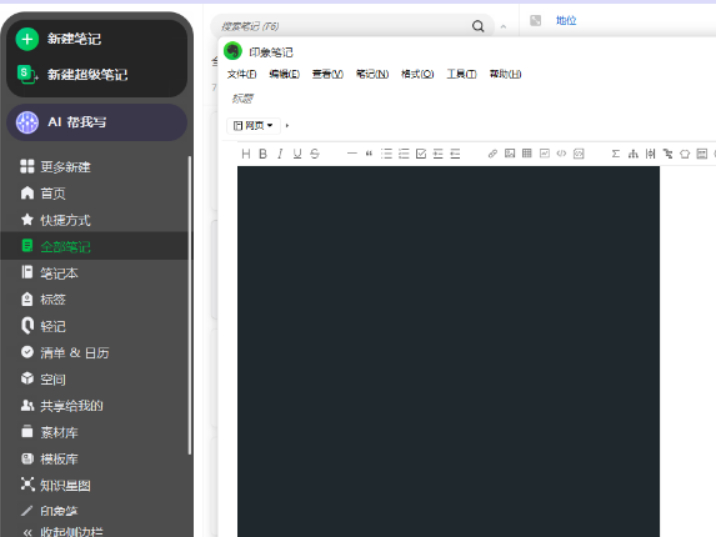
Task: Open 笔记本 notebooks list
Action: [49, 273]
